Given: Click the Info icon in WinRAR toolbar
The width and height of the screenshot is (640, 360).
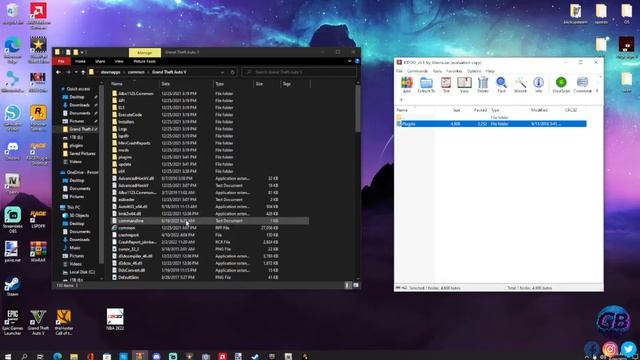Looking at the screenshot, I should coord(538,84).
